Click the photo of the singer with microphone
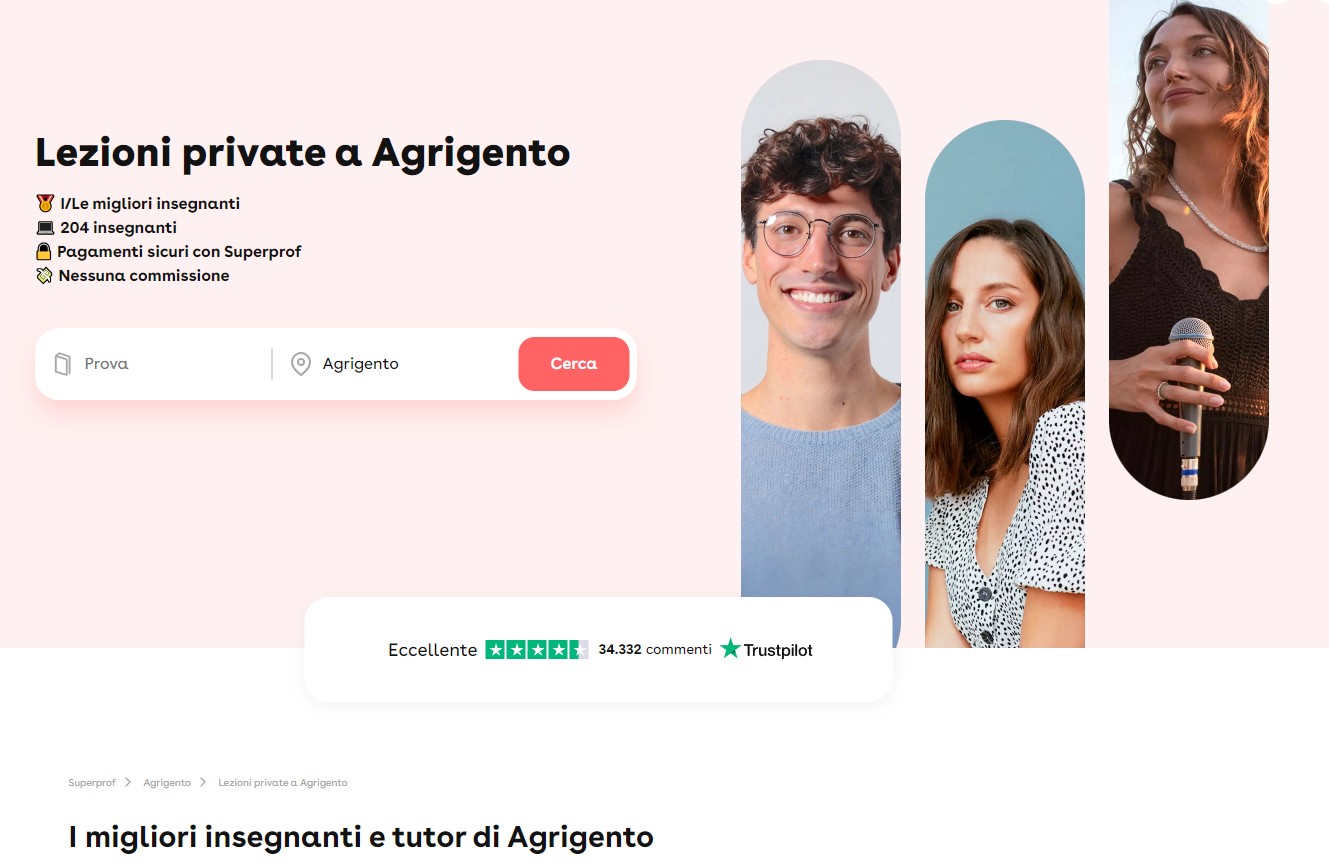Image resolution: width=1329 pixels, height=867 pixels. coord(1189,250)
